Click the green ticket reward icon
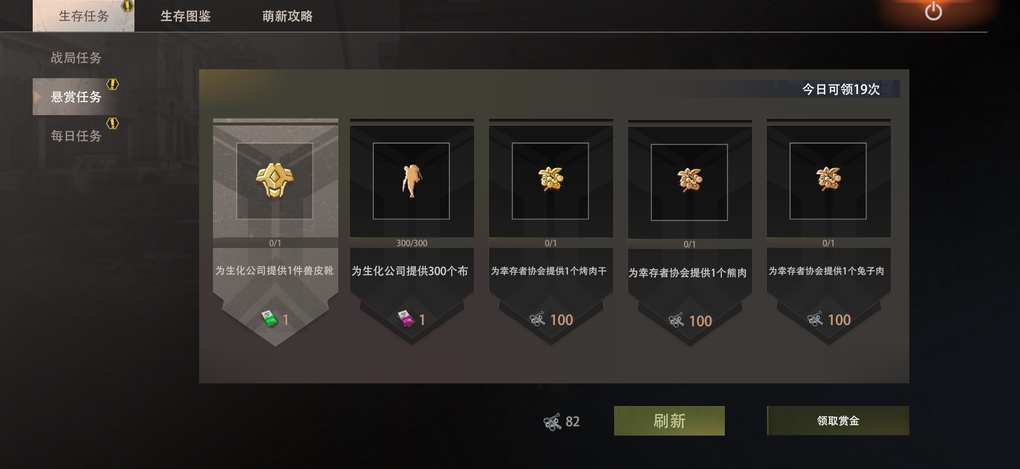This screenshot has height=469, width=1020. 269,319
